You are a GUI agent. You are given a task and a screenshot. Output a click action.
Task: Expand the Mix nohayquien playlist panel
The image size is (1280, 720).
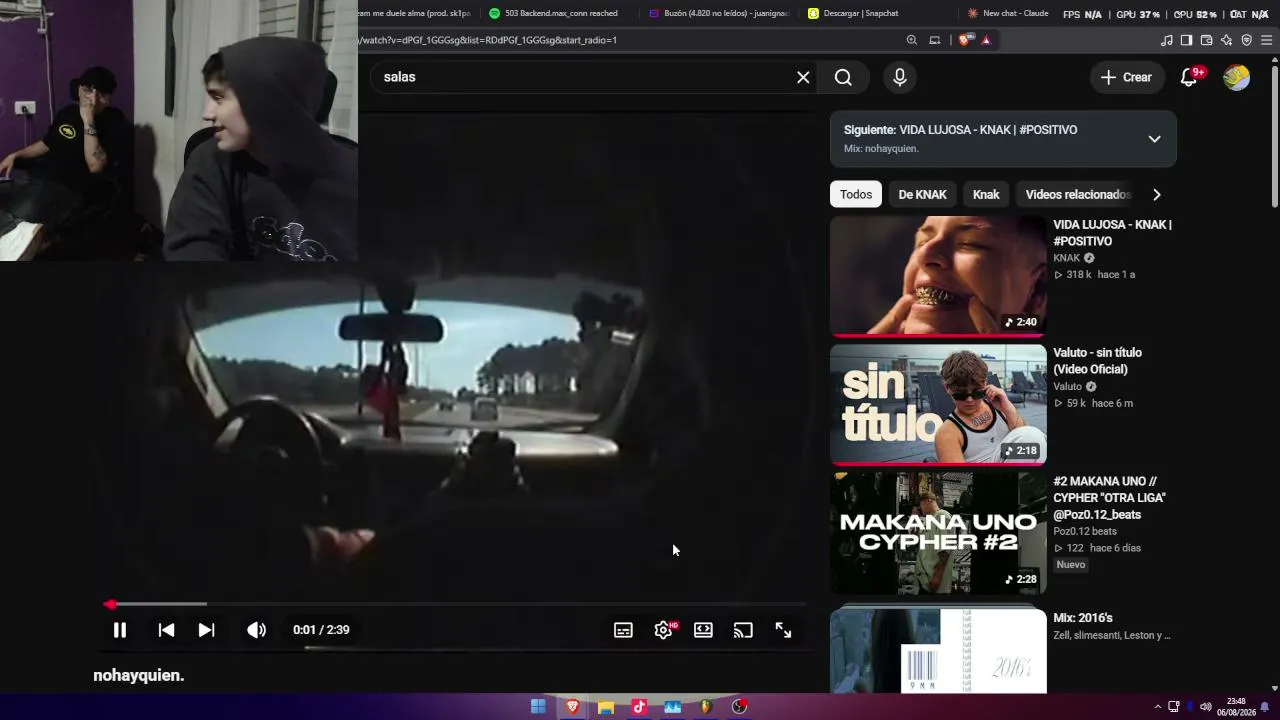point(1154,139)
